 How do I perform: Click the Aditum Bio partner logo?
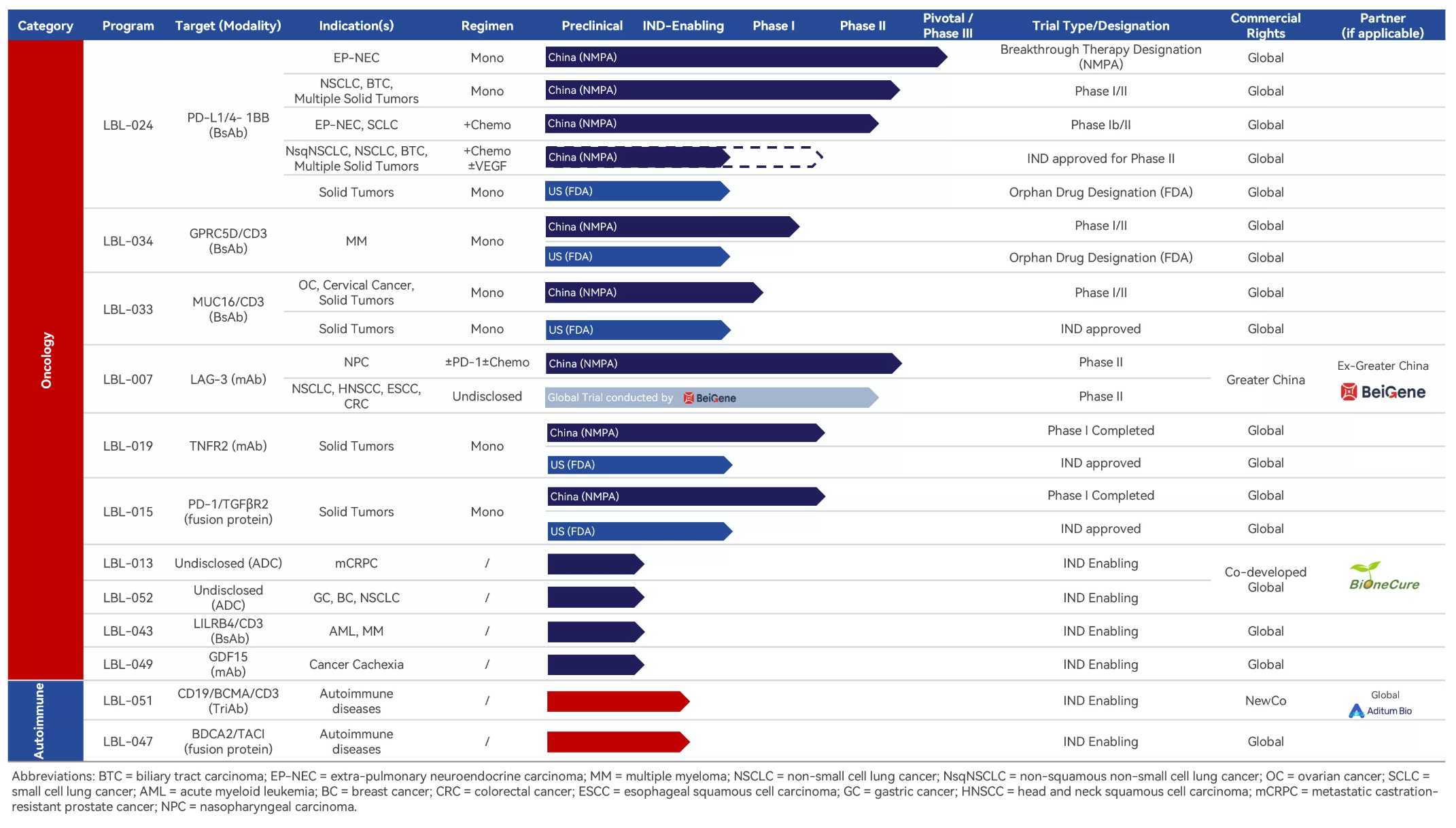(1381, 710)
